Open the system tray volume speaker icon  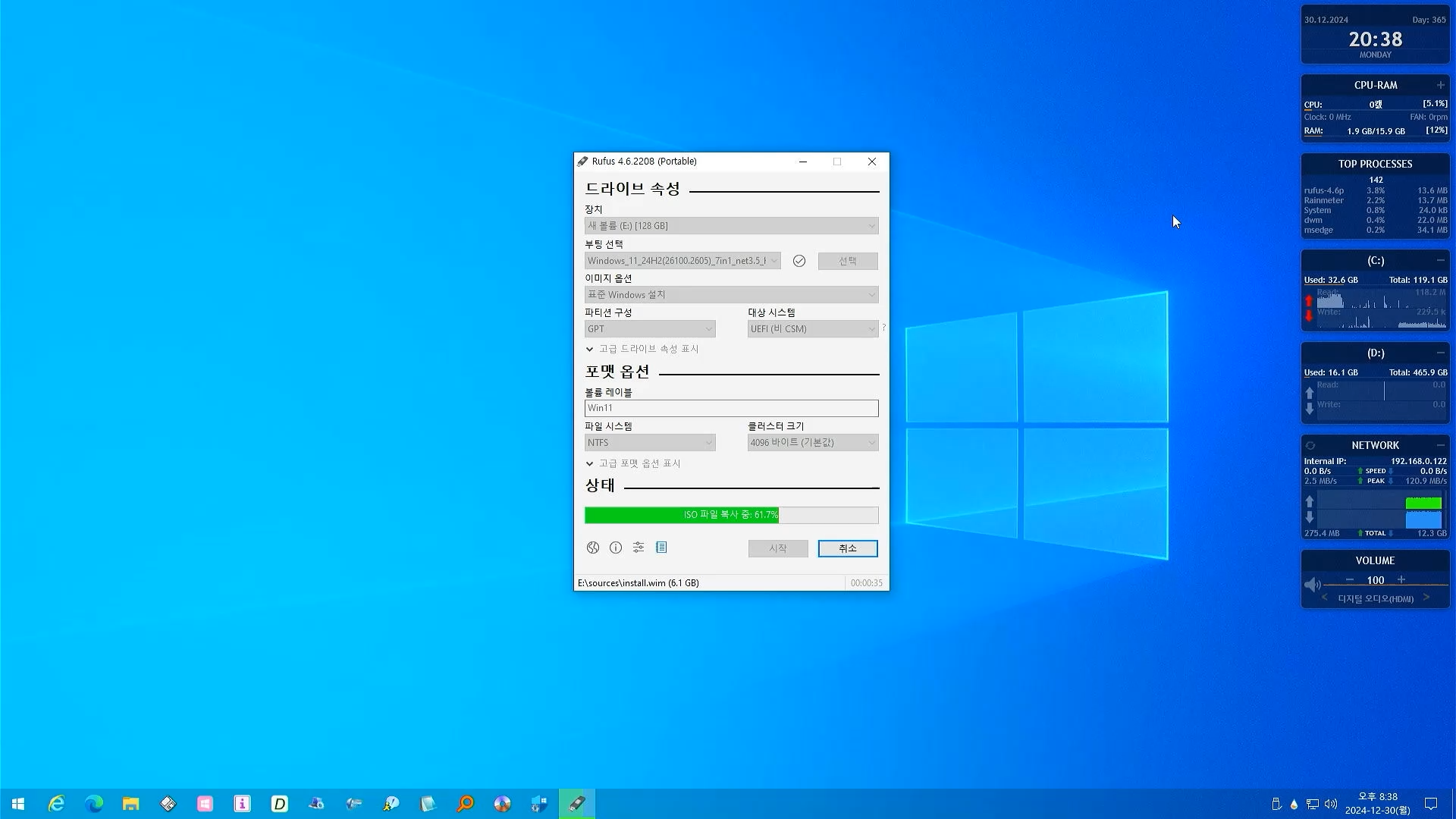pyautogui.click(x=1330, y=804)
